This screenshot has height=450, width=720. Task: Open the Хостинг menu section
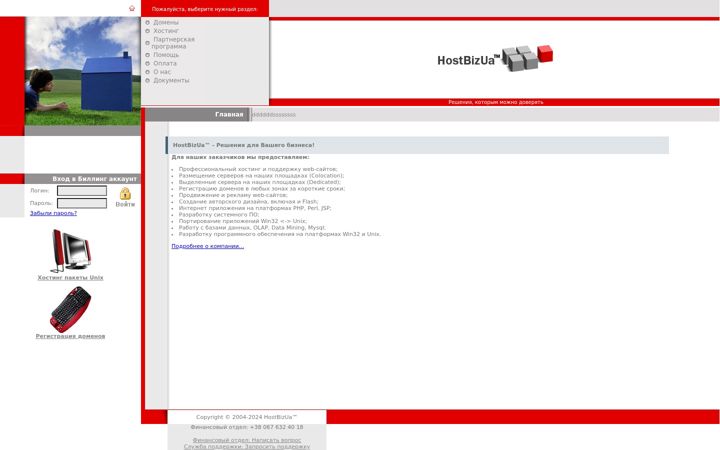[x=166, y=31]
